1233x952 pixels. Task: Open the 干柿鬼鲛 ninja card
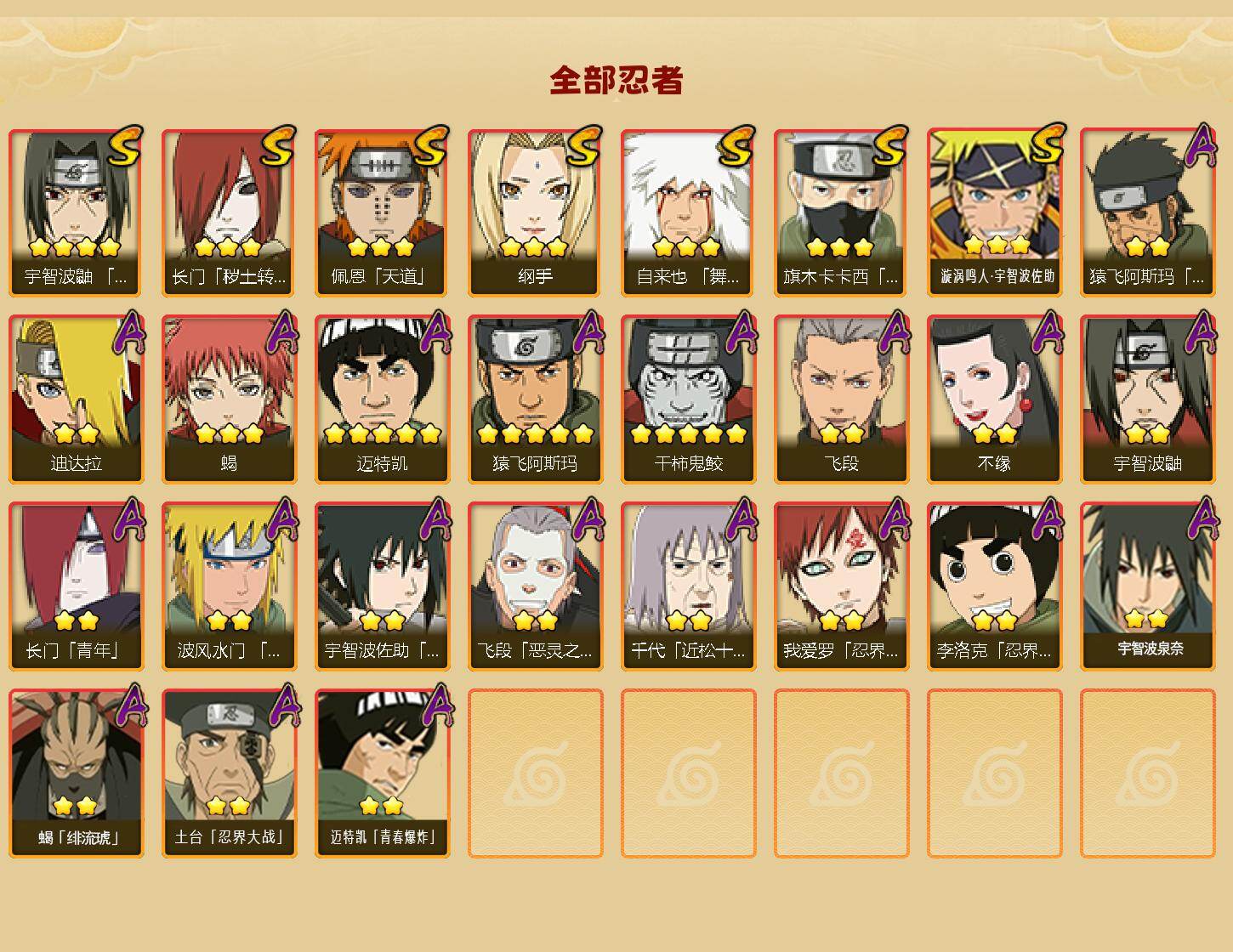pos(688,399)
